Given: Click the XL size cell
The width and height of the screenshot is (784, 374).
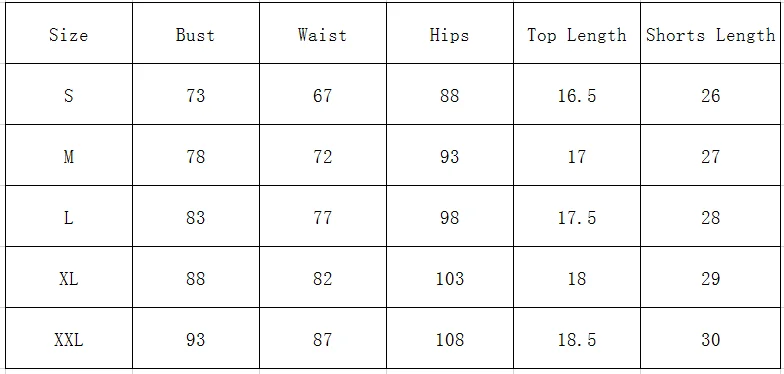Looking at the screenshot, I should click(x=69, y=277).
